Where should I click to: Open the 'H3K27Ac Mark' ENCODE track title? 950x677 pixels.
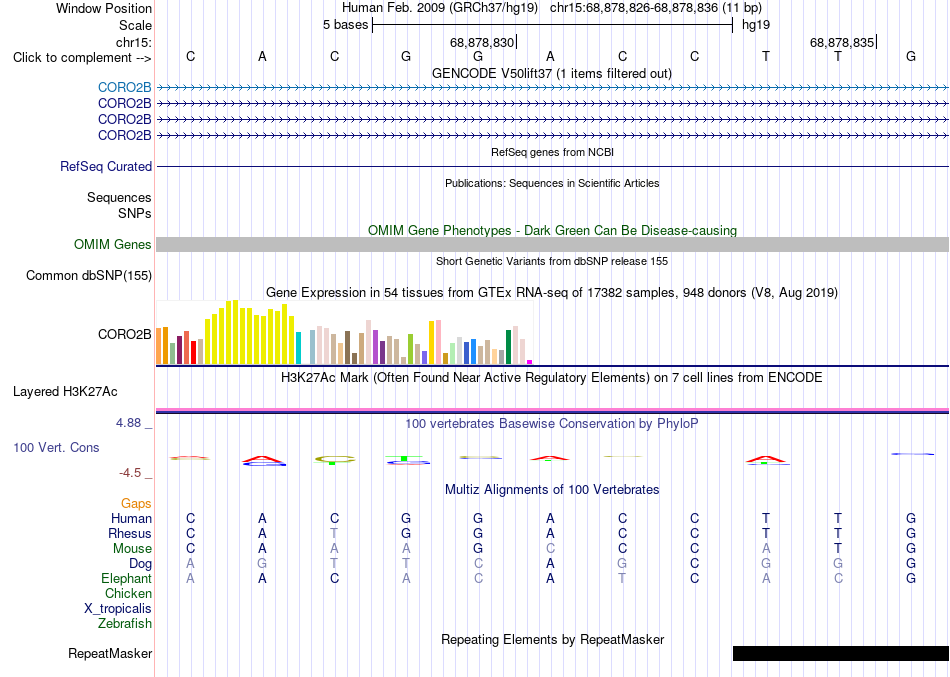click(552, 378)
